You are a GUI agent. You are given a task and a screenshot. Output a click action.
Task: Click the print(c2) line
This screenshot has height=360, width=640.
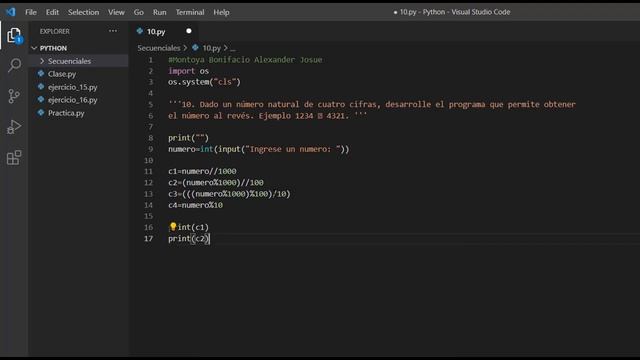(189, 238)
